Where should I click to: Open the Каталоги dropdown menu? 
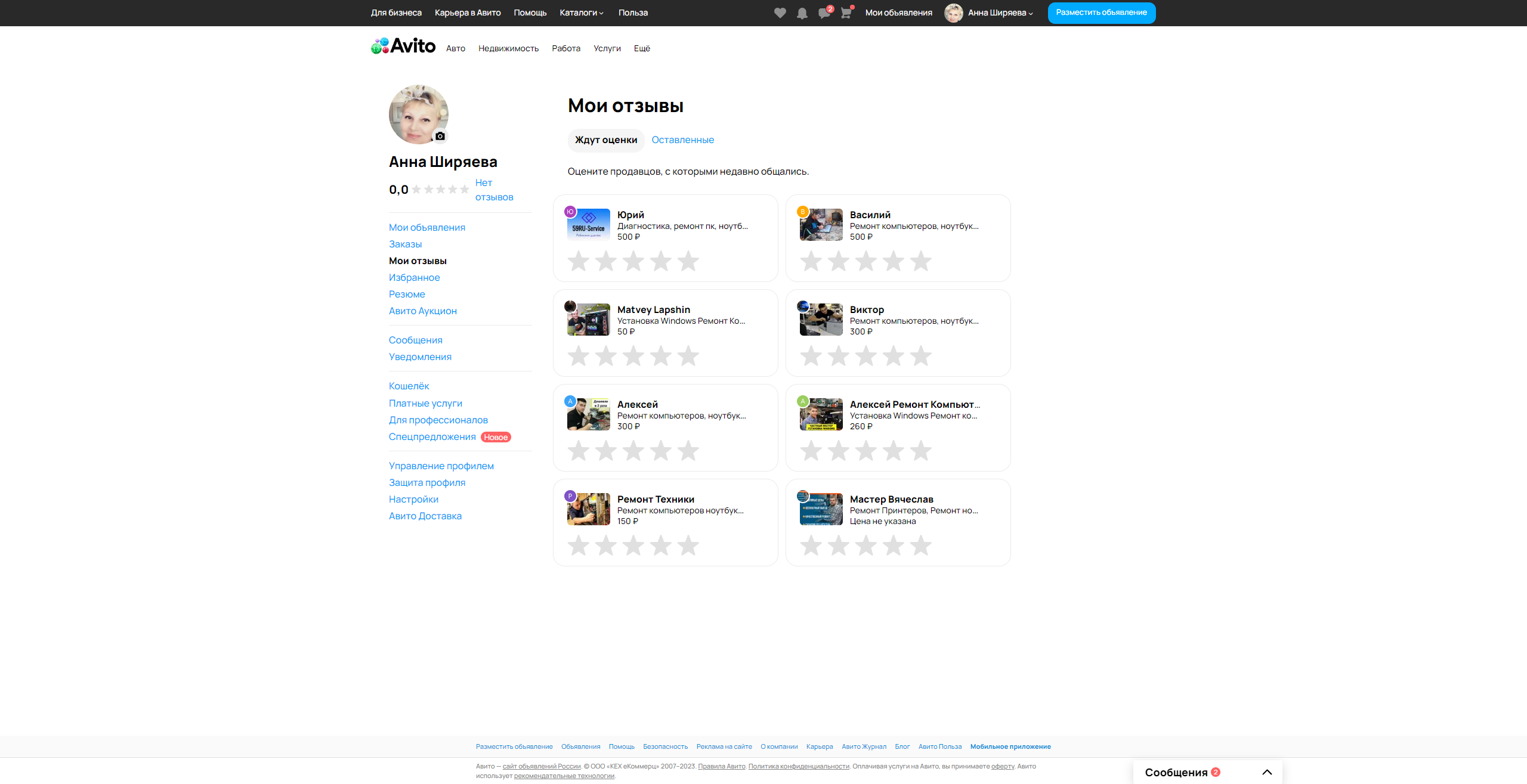[582, 13]
